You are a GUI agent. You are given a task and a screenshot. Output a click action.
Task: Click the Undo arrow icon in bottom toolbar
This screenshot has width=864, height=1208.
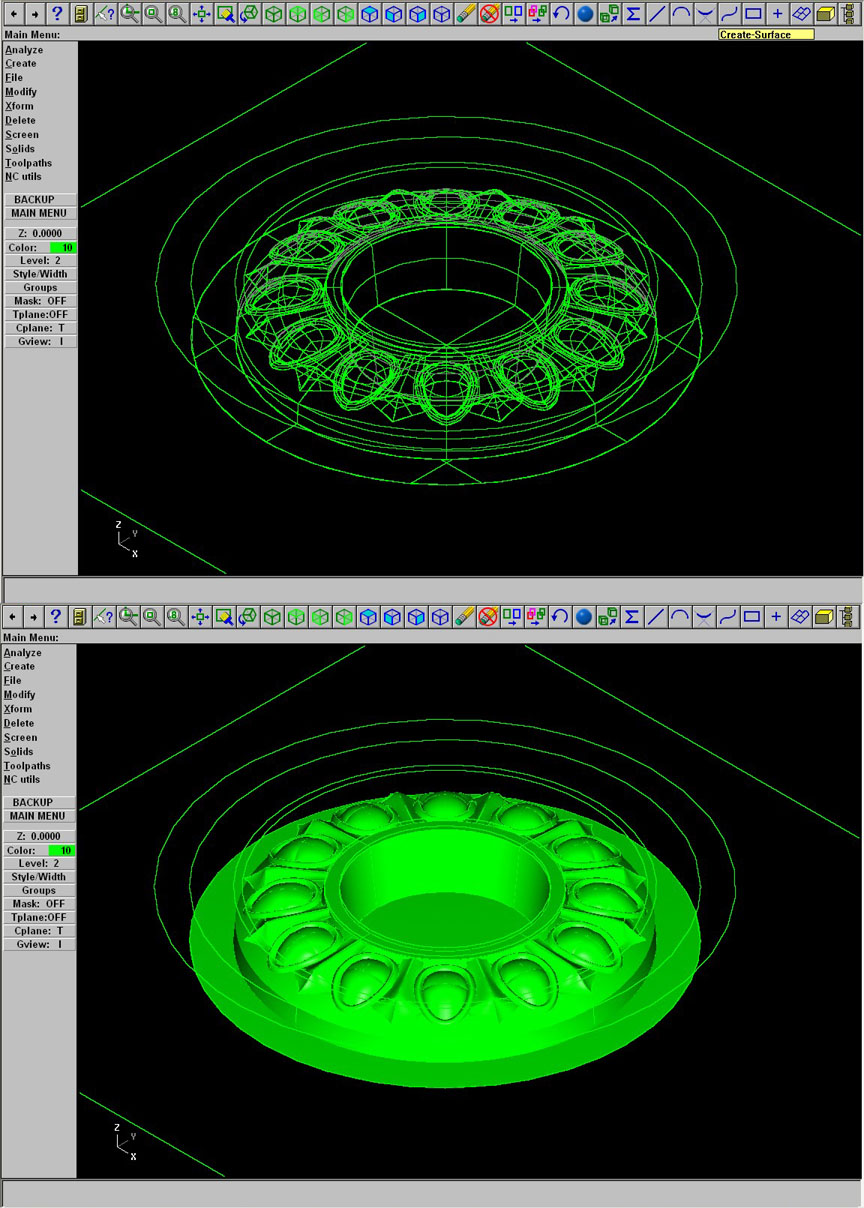point(560,617)
